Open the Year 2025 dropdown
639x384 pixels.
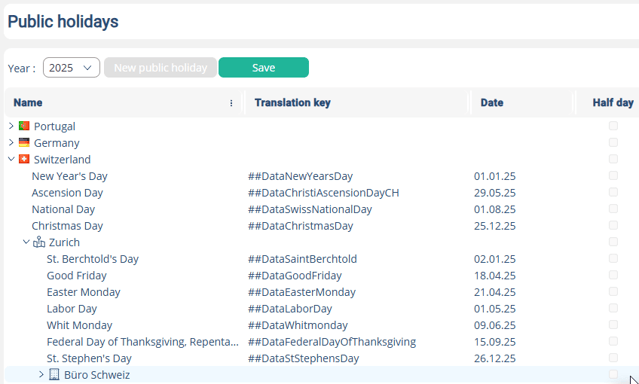(x=71, y=67)
